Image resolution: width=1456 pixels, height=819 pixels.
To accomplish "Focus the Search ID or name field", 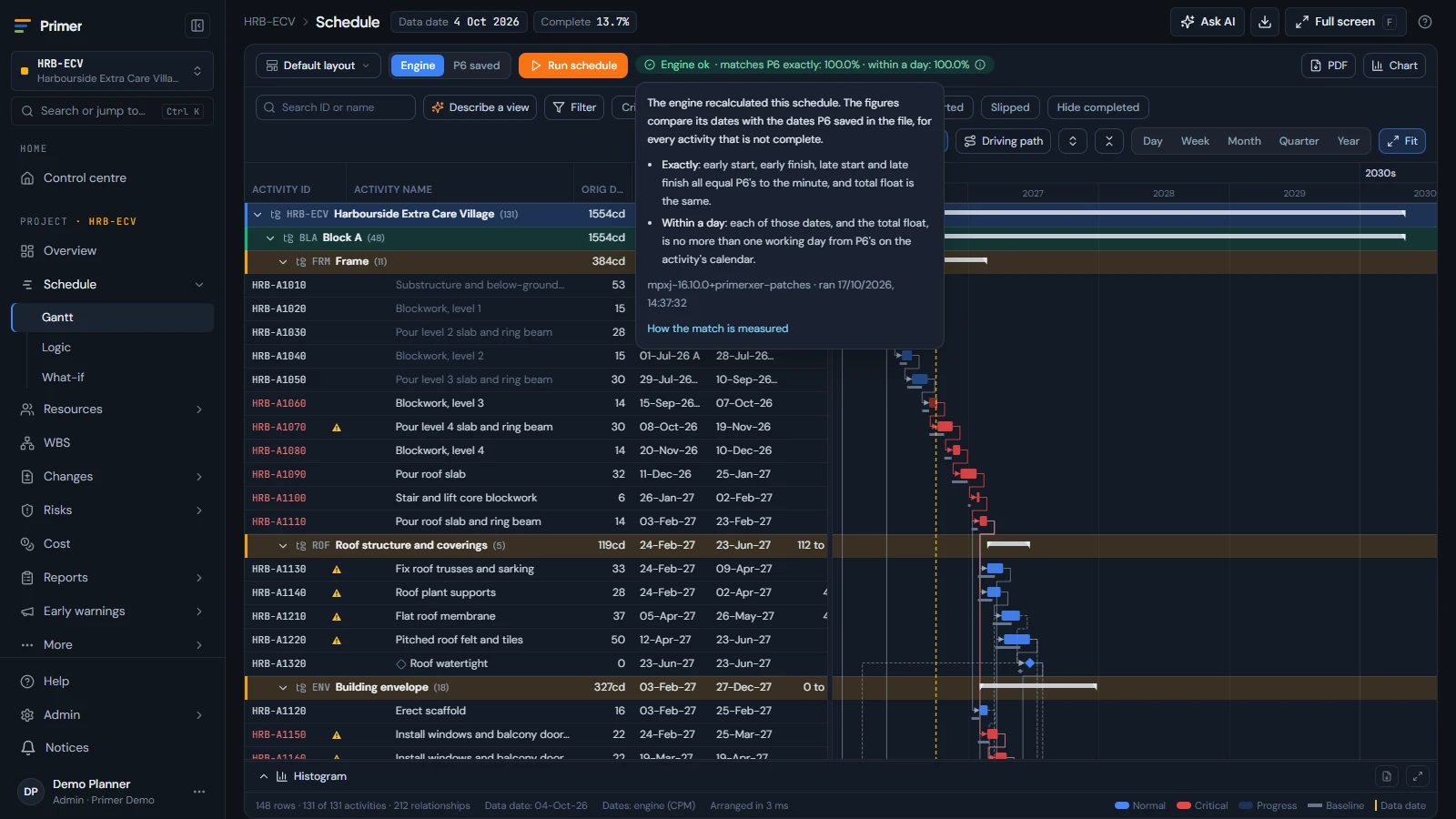I will coord(336,107).
